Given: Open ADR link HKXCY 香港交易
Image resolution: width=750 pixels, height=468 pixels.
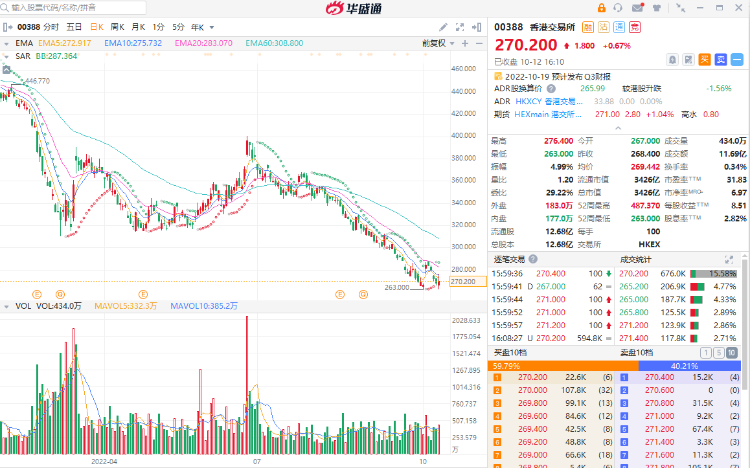Looking at the screenshot, I should [549, 101].
